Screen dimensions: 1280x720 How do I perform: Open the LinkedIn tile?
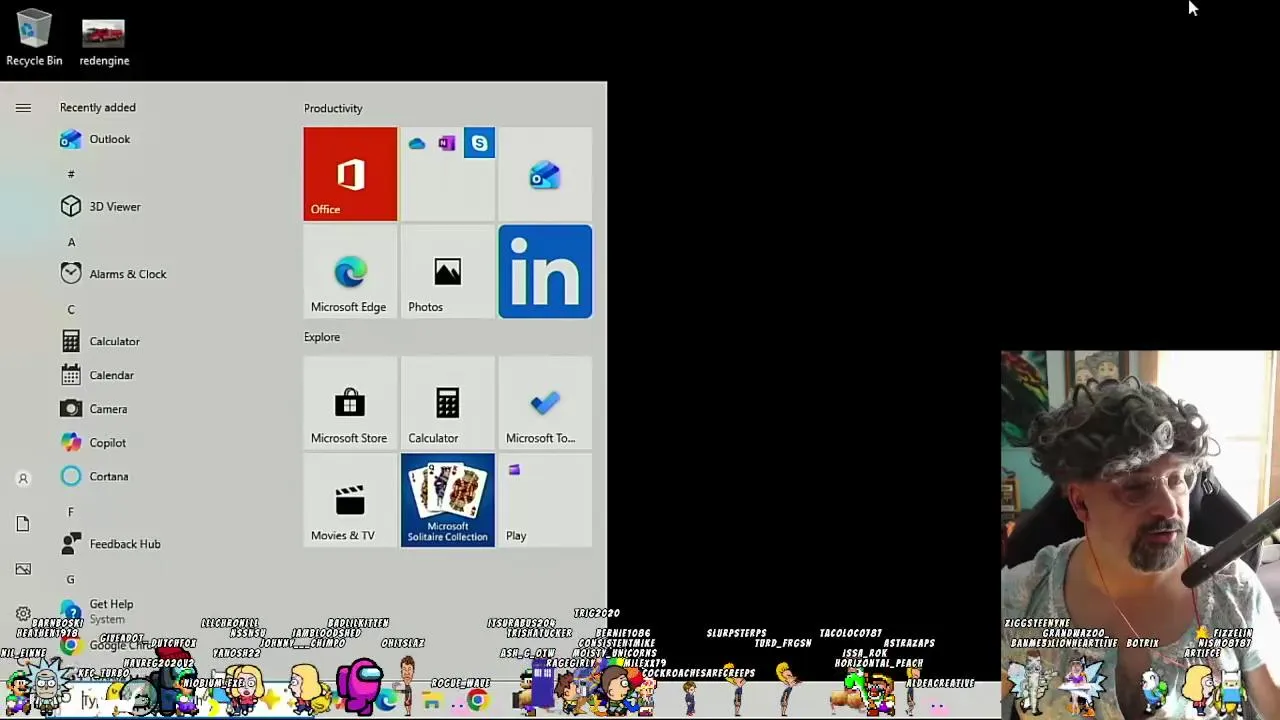point(545,272)
